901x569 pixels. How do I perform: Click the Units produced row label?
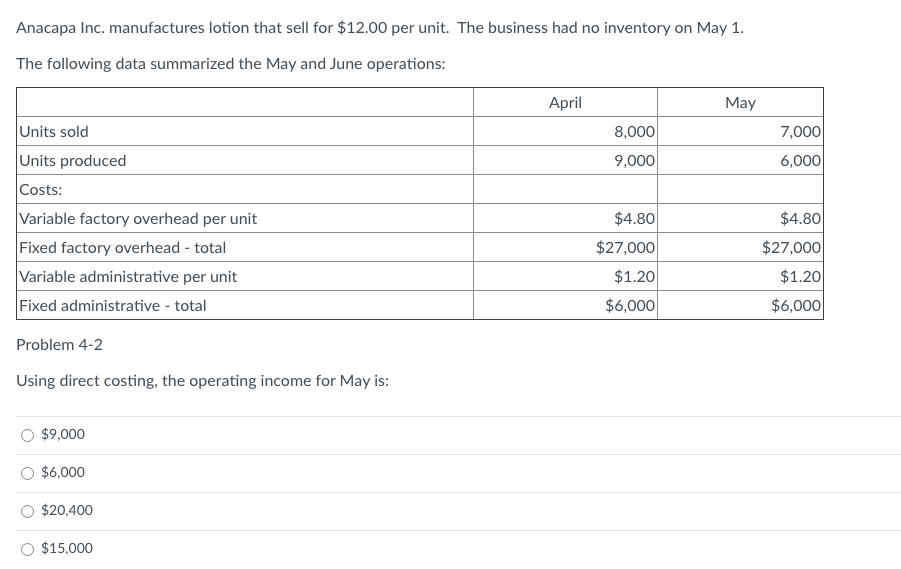pos(73,161)
